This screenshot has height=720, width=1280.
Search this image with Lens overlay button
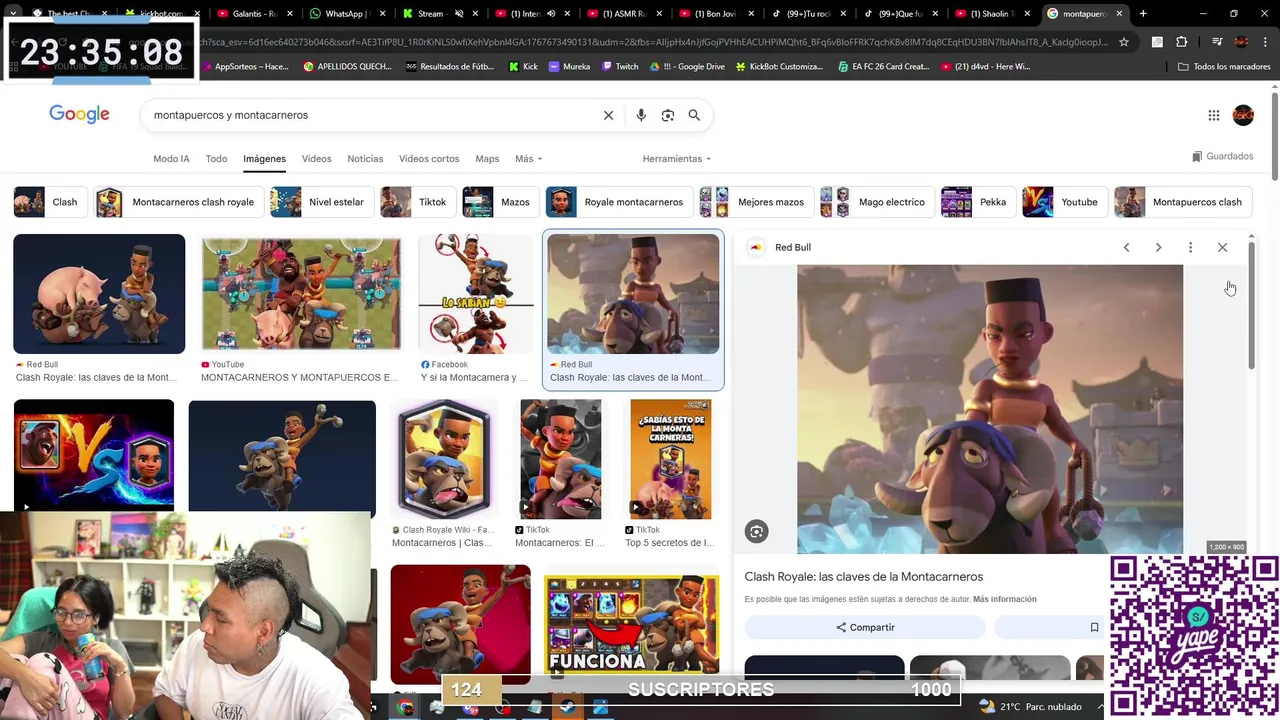point(757,532)
